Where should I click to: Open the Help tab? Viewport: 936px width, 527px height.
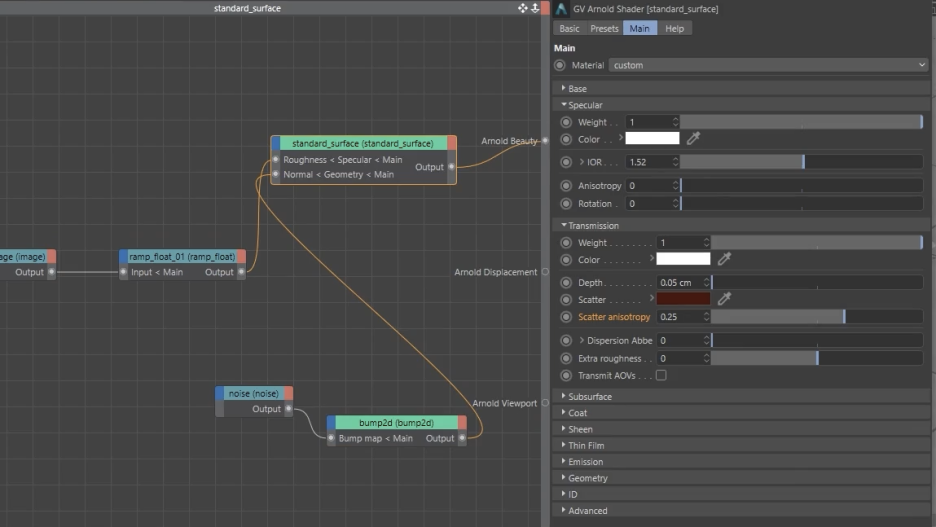(675, 29)
